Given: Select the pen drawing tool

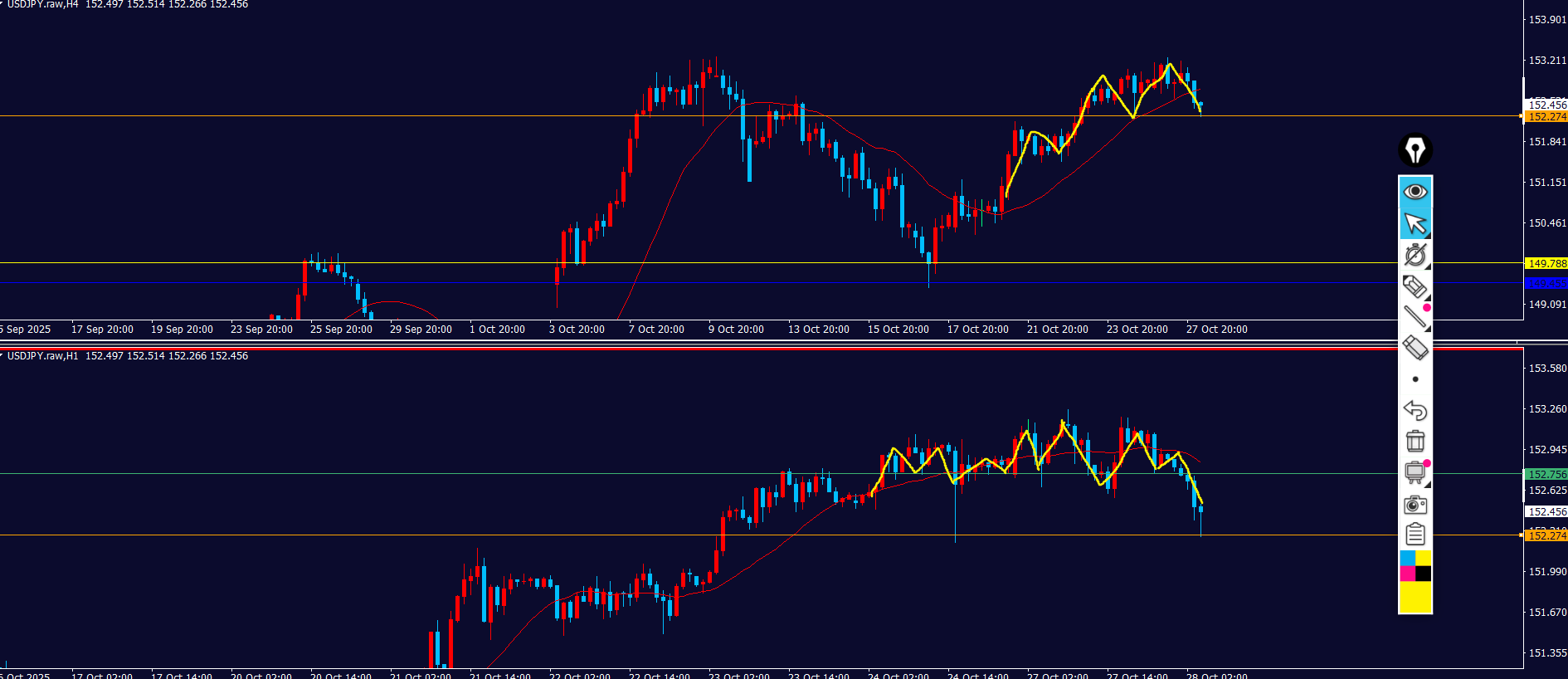Looking at the screenshot, I should 1415,255.
